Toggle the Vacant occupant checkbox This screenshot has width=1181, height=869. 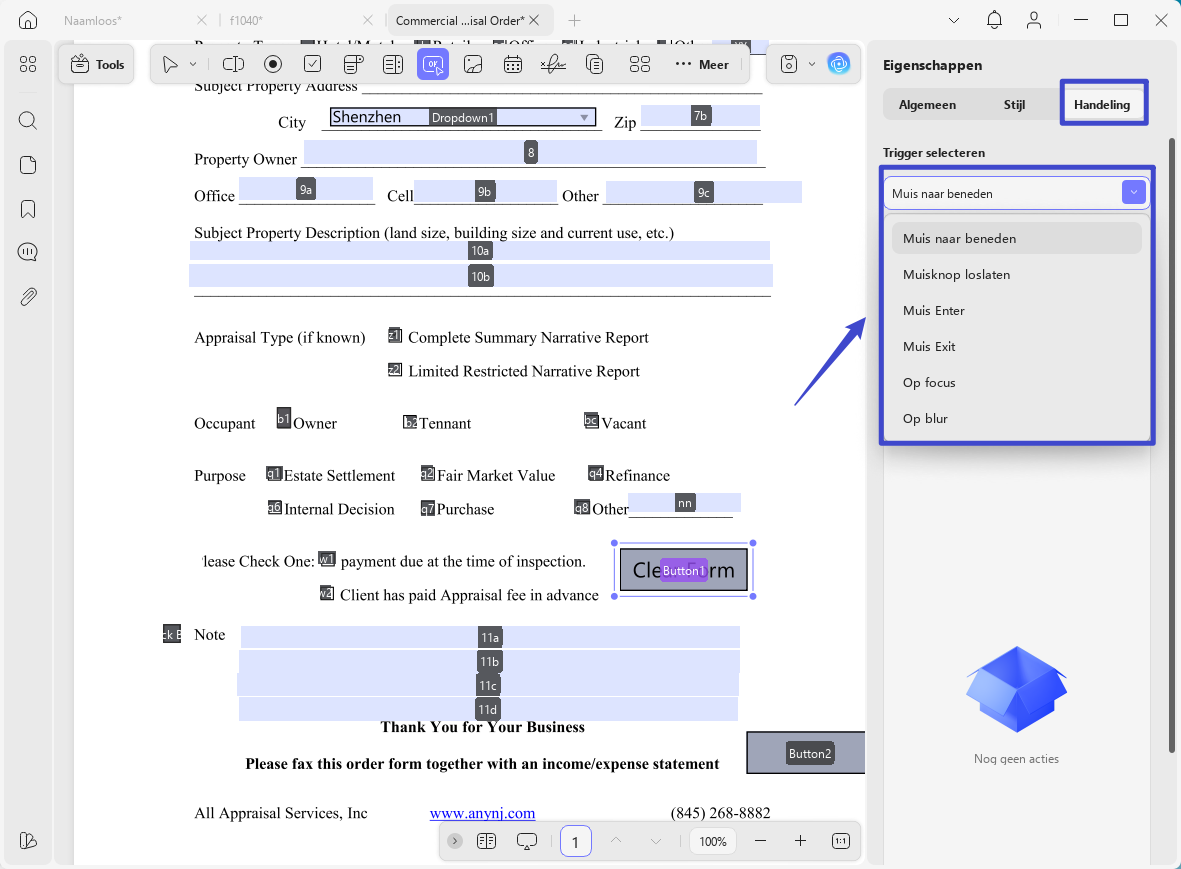pyautogui.click(x=591, y=420)
